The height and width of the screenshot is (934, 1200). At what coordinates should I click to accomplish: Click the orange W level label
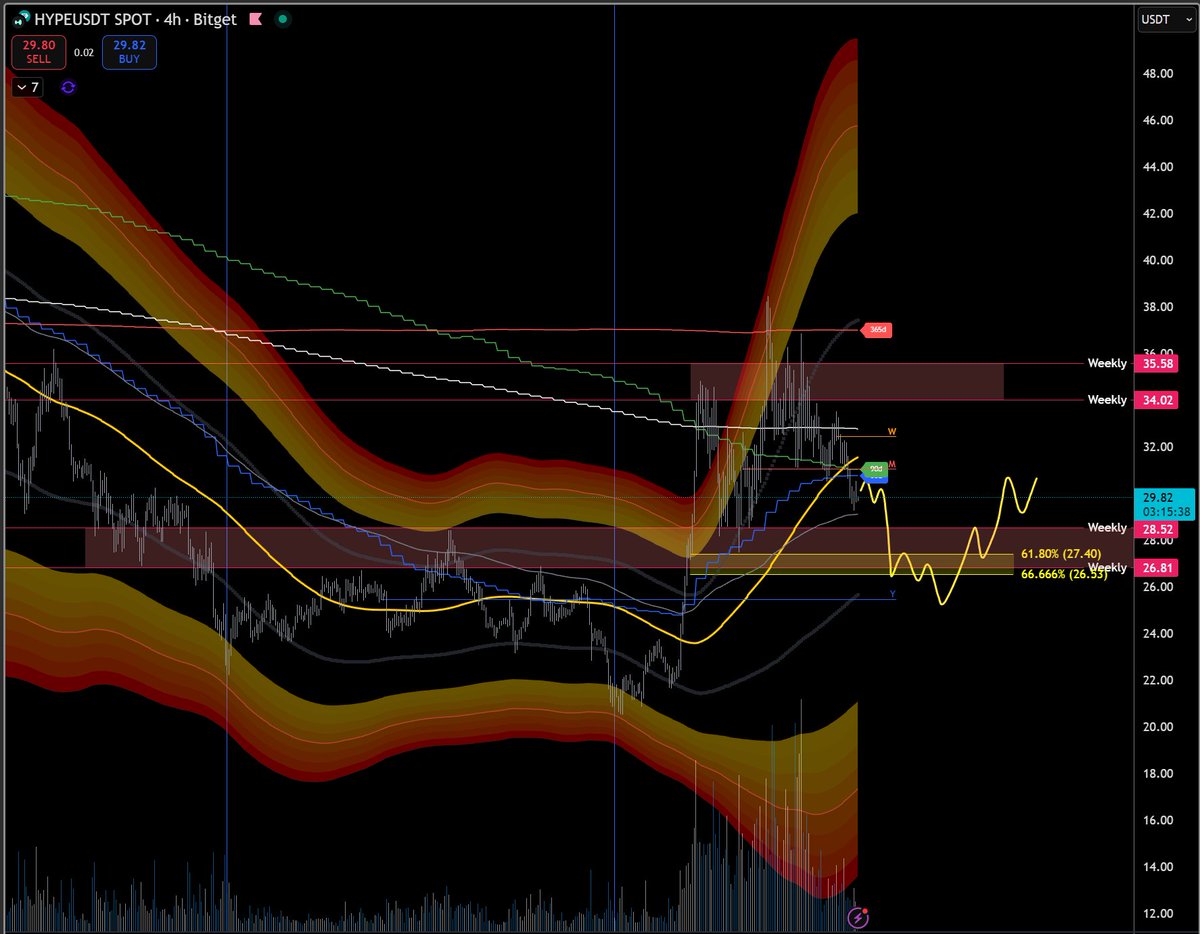(892, 432)
